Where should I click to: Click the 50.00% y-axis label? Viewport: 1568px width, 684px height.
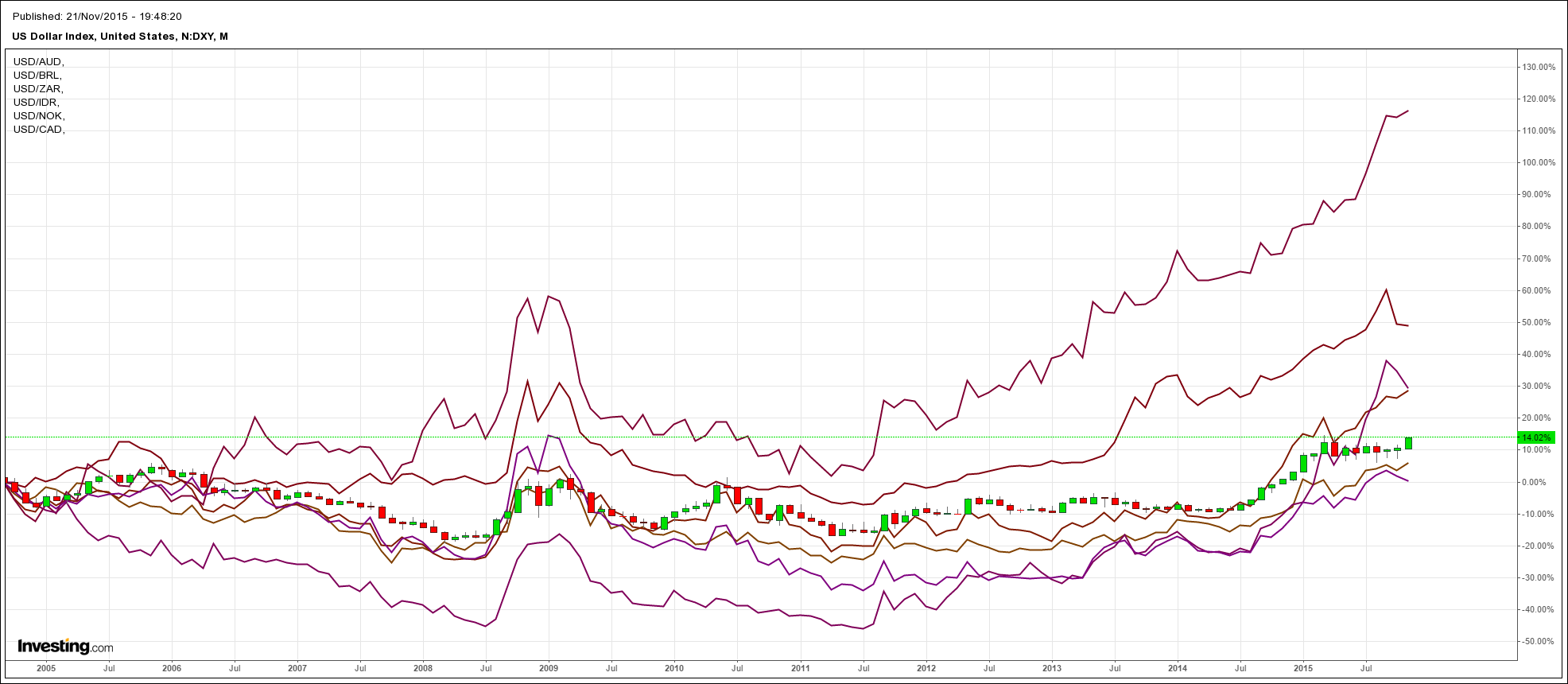click(1539, 322)
